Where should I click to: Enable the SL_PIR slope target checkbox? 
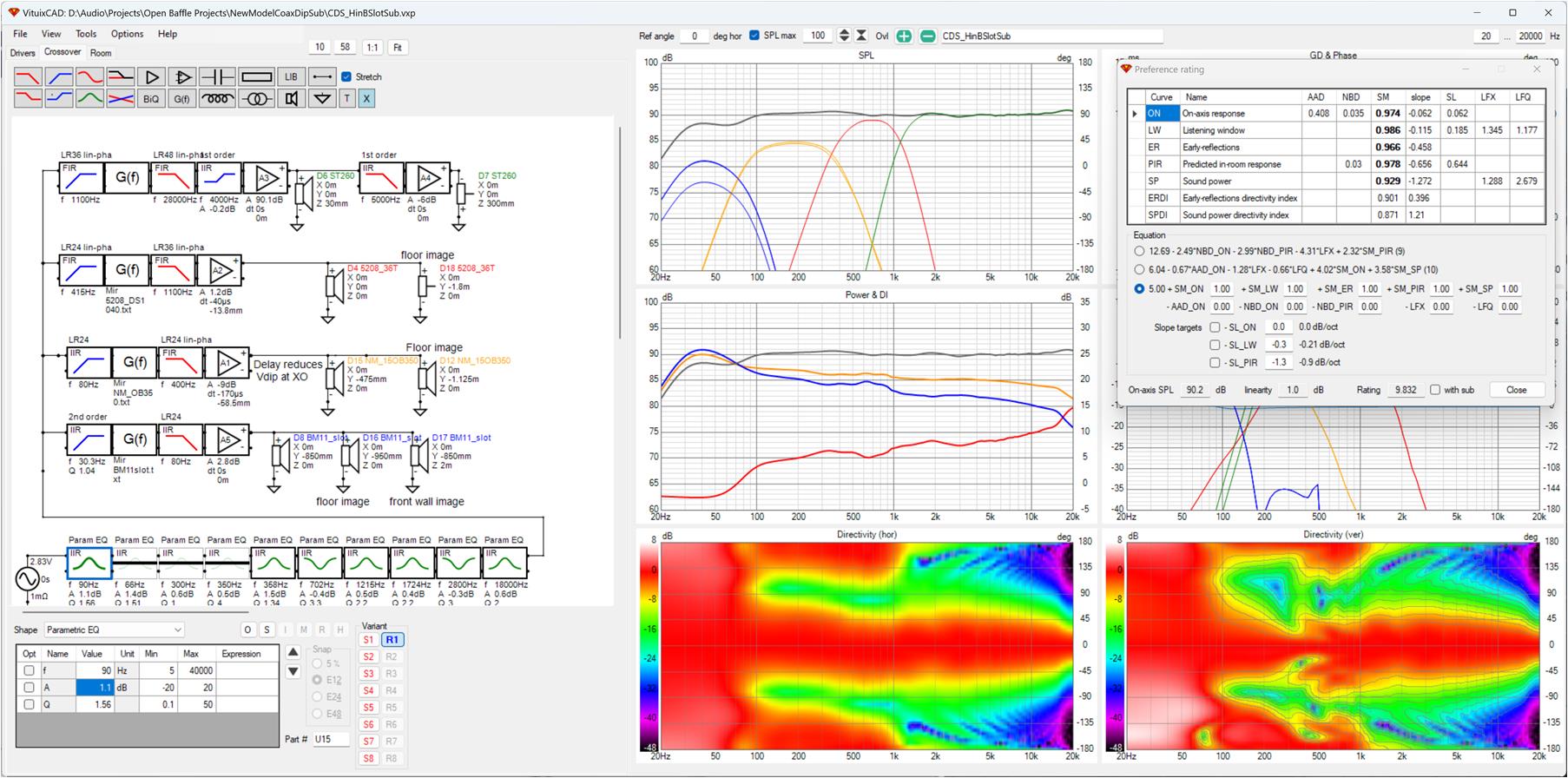coord(1215,362)
